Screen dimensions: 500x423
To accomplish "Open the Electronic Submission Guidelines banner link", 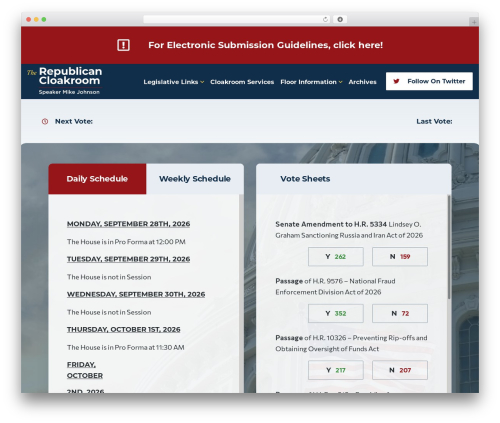I will click(x=265, y=45).
